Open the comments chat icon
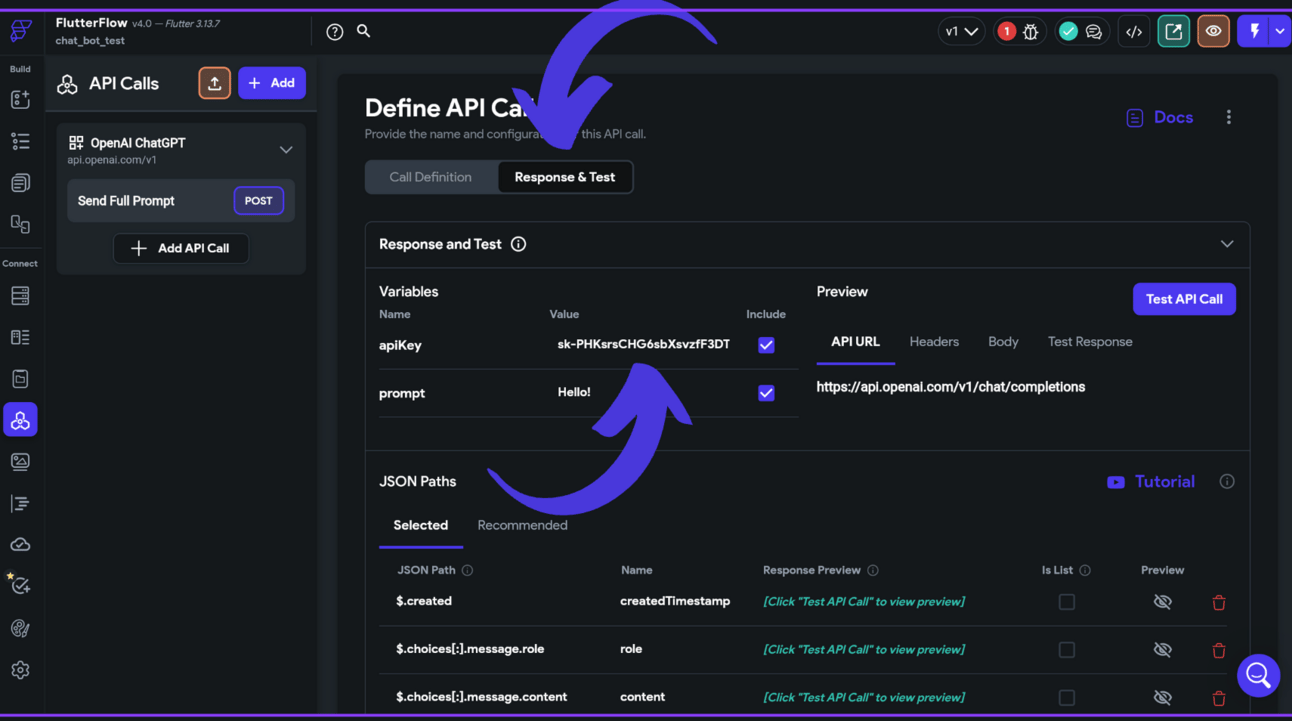Image resolution: width=1292 pixels, height=721 pixels. [x=1094, y=32]
